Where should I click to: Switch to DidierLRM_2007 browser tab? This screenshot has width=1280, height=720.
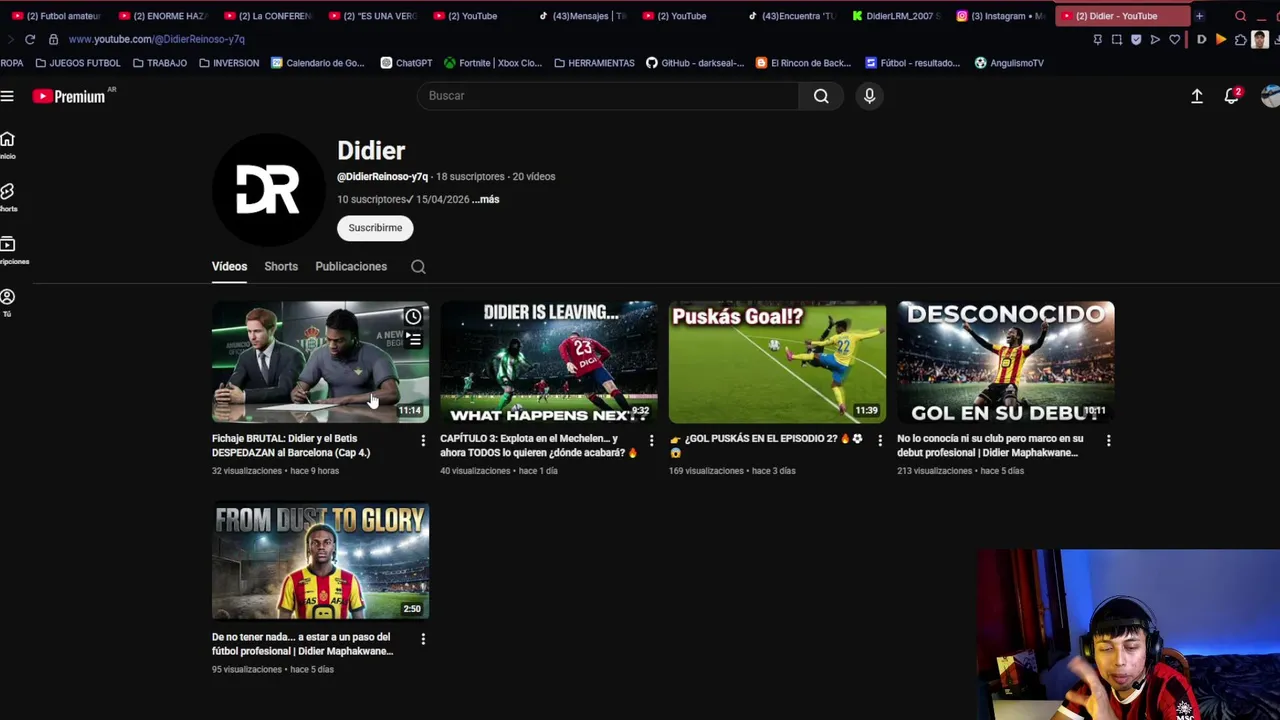(896, 16)
